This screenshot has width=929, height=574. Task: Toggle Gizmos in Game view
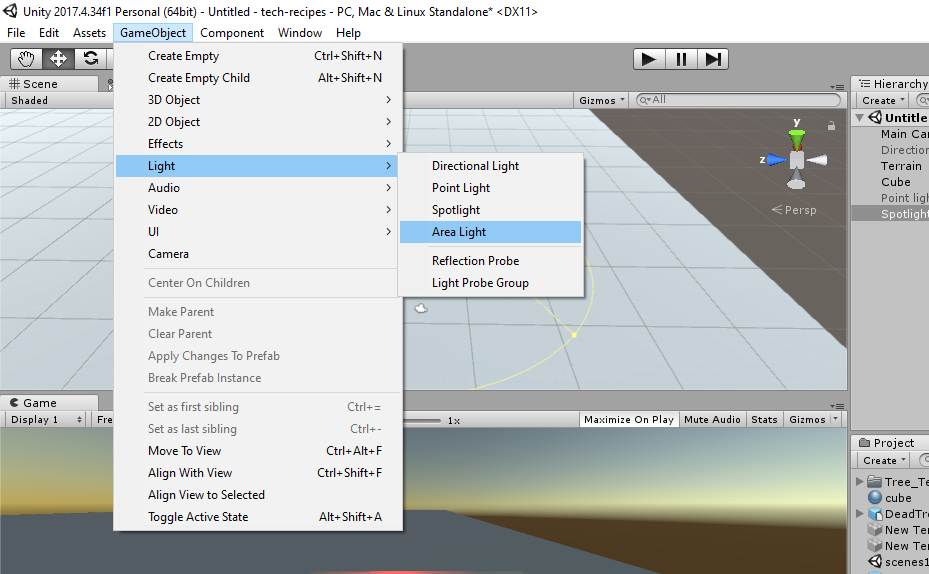point(807,419)
